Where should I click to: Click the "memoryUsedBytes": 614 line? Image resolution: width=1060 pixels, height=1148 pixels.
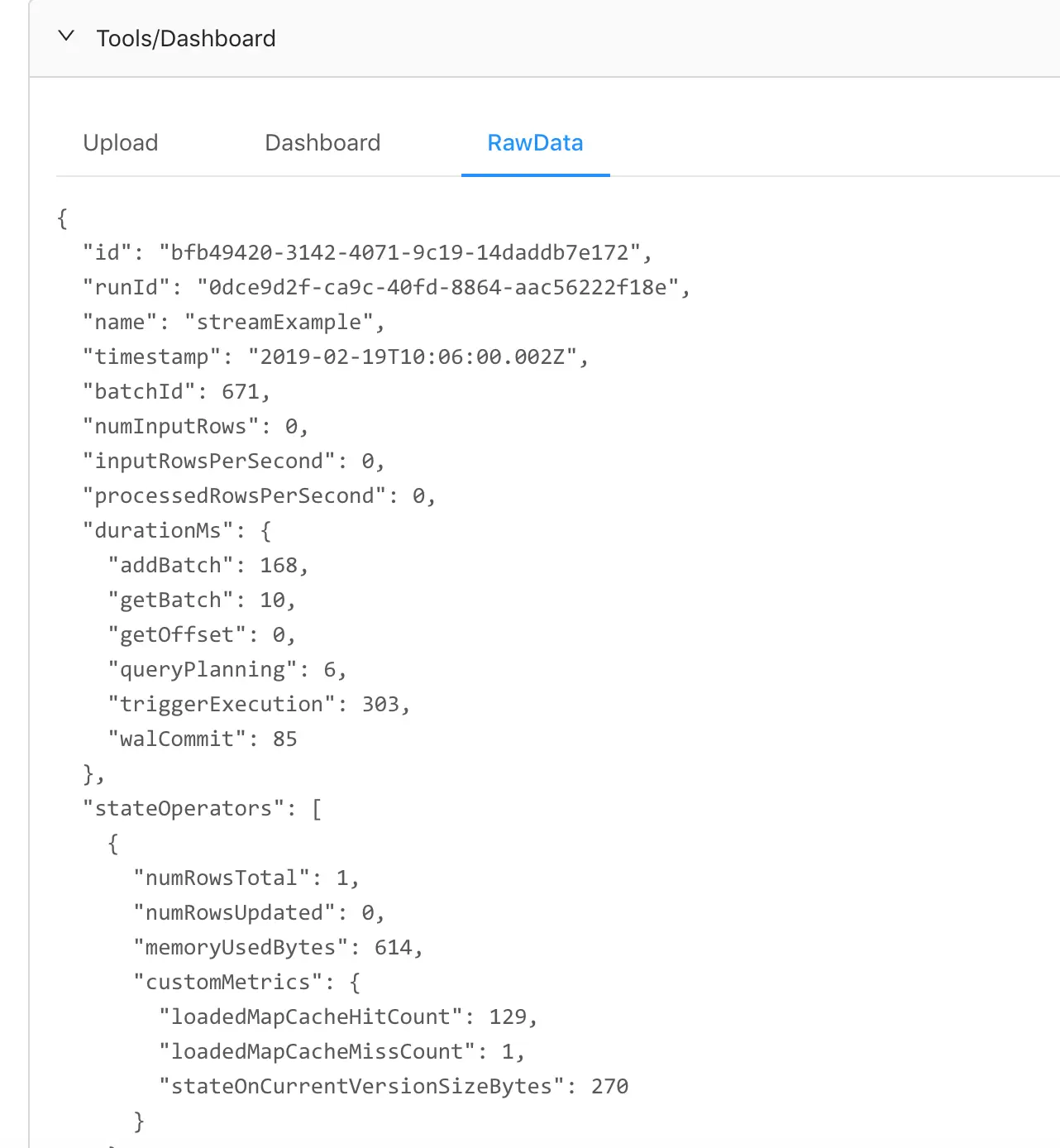pyautogui.click(x=279, y=947)
